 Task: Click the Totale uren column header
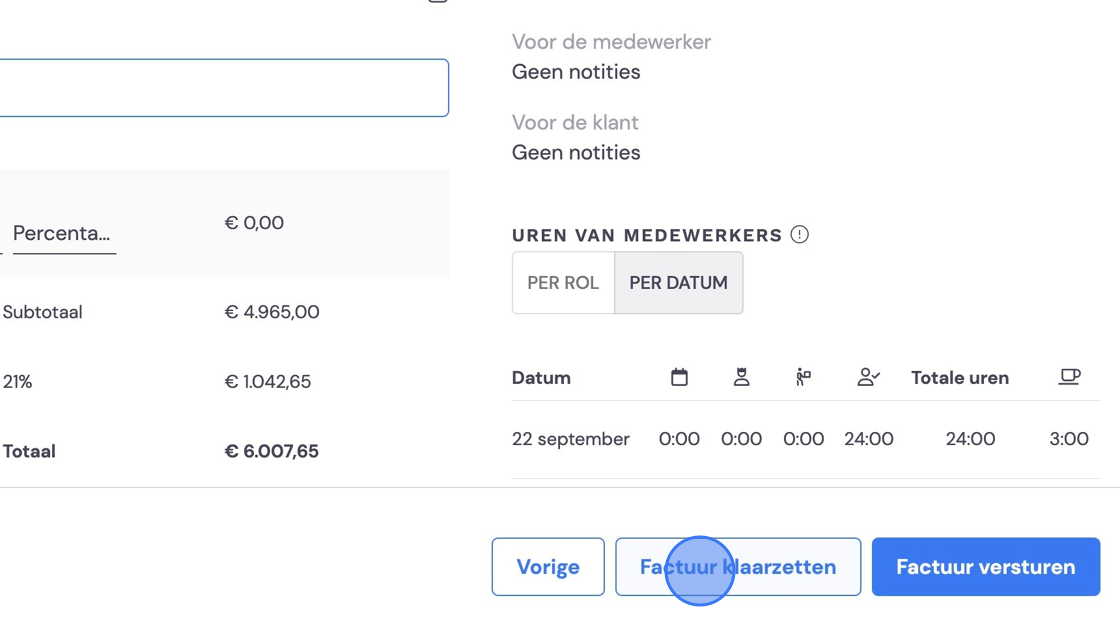960,377
